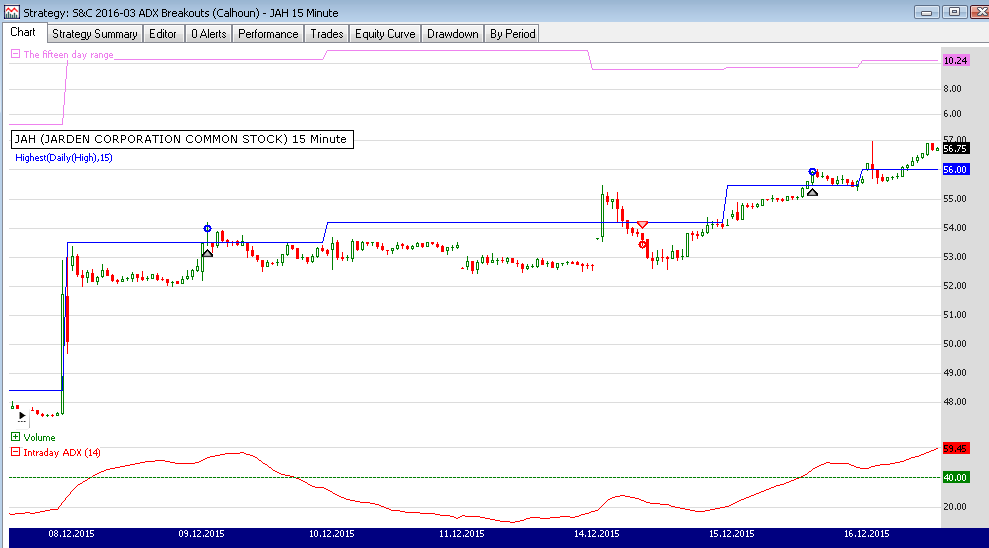The height and width of the screenshot is (548, 989).
Task: Click the red down-triangle sell signal marker
Action: 642,224
